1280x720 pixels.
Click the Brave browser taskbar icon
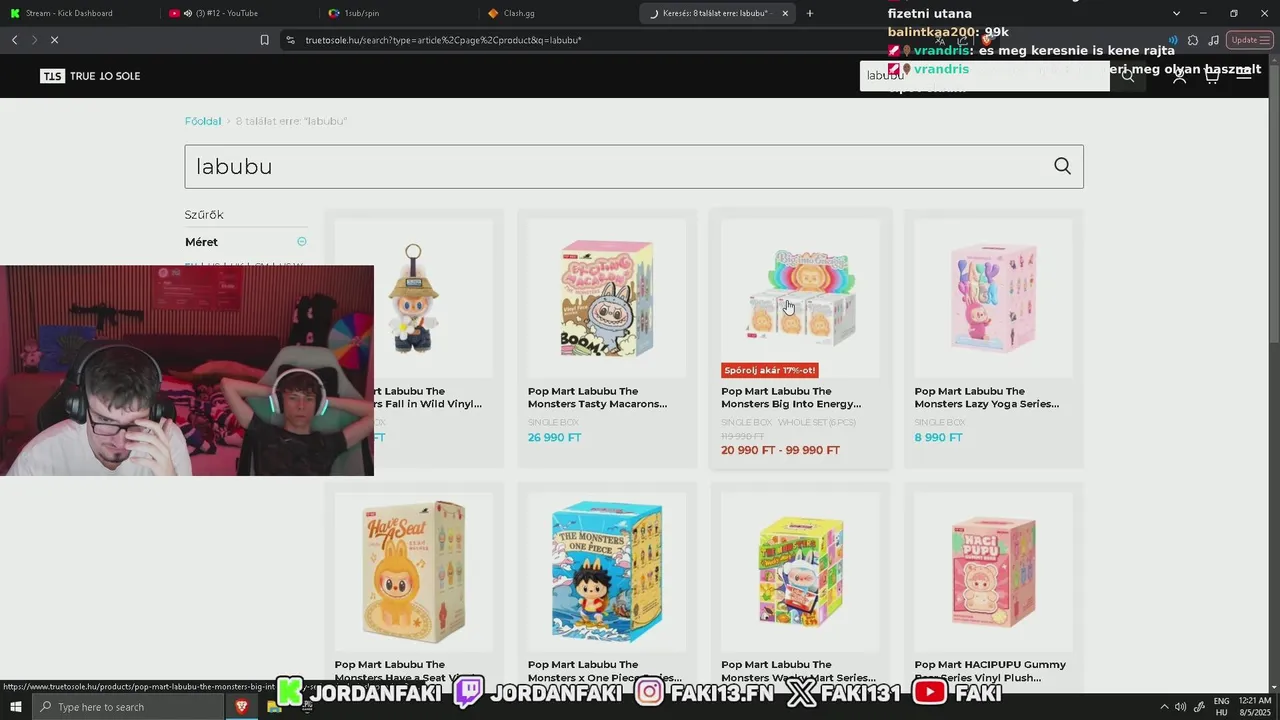click(x=242, y=707)
